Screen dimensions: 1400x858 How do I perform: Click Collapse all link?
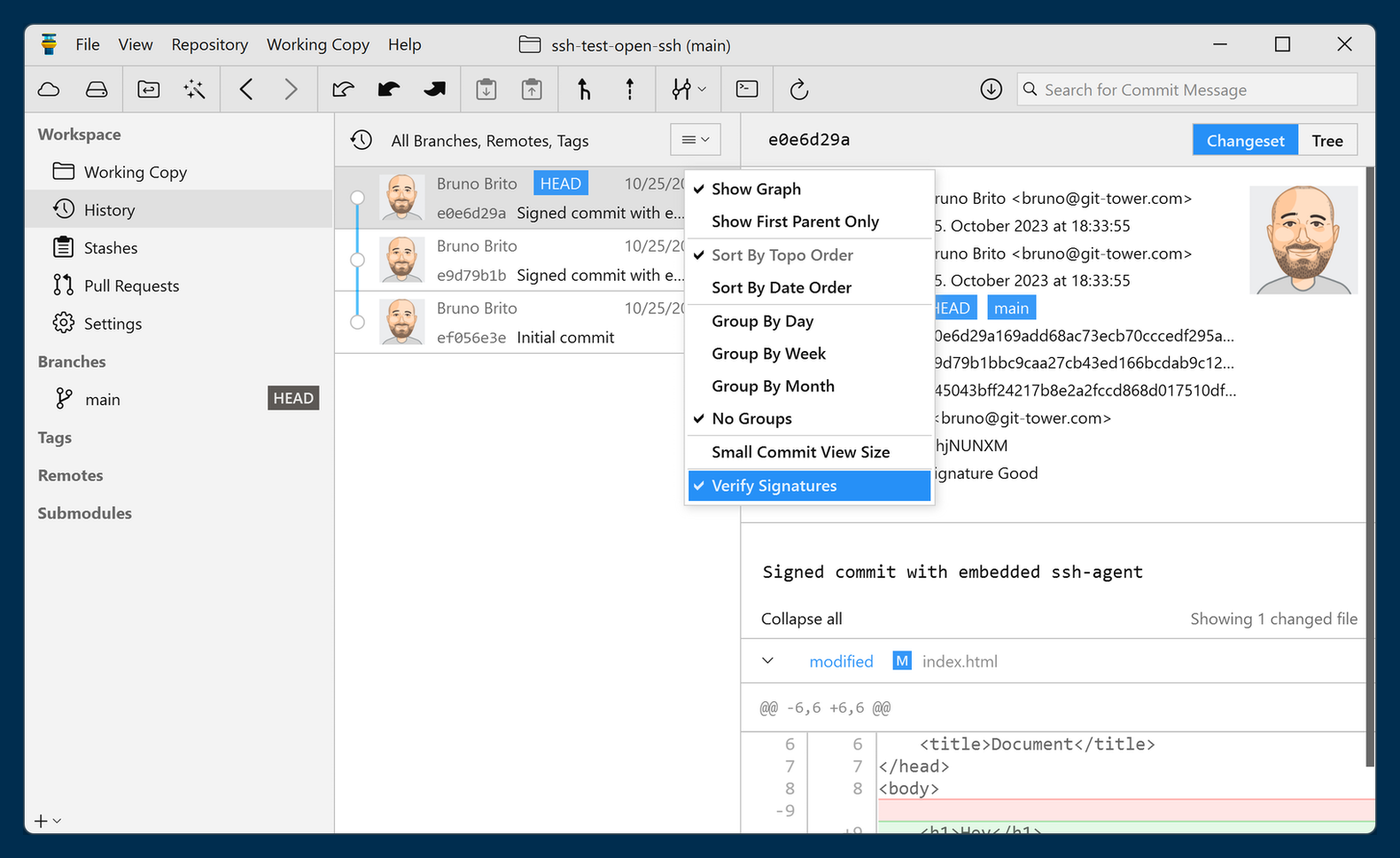point(801,619)
